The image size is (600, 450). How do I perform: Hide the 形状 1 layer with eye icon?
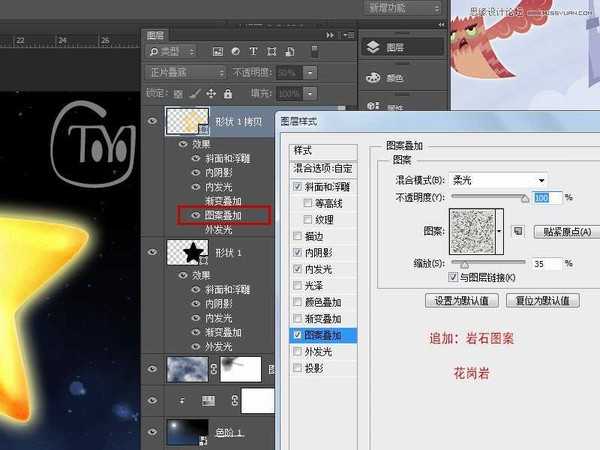[153, 254]
